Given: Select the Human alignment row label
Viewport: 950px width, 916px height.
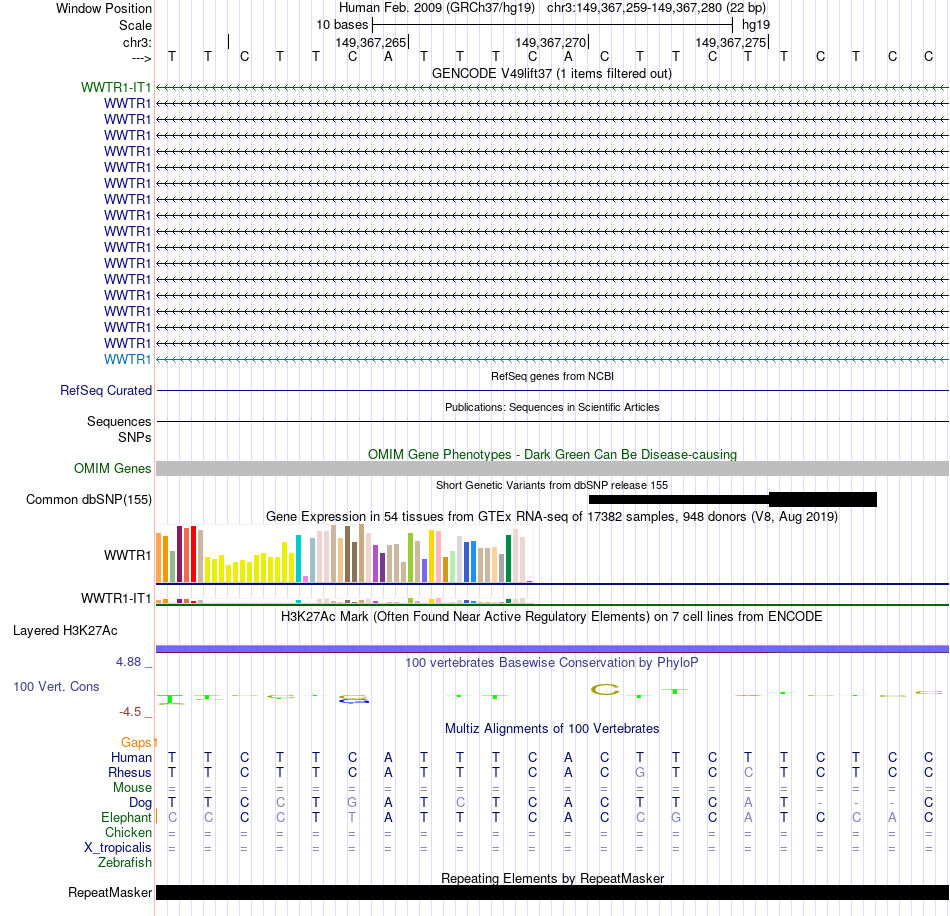Looking at the screenshot, I should point(131,757).
